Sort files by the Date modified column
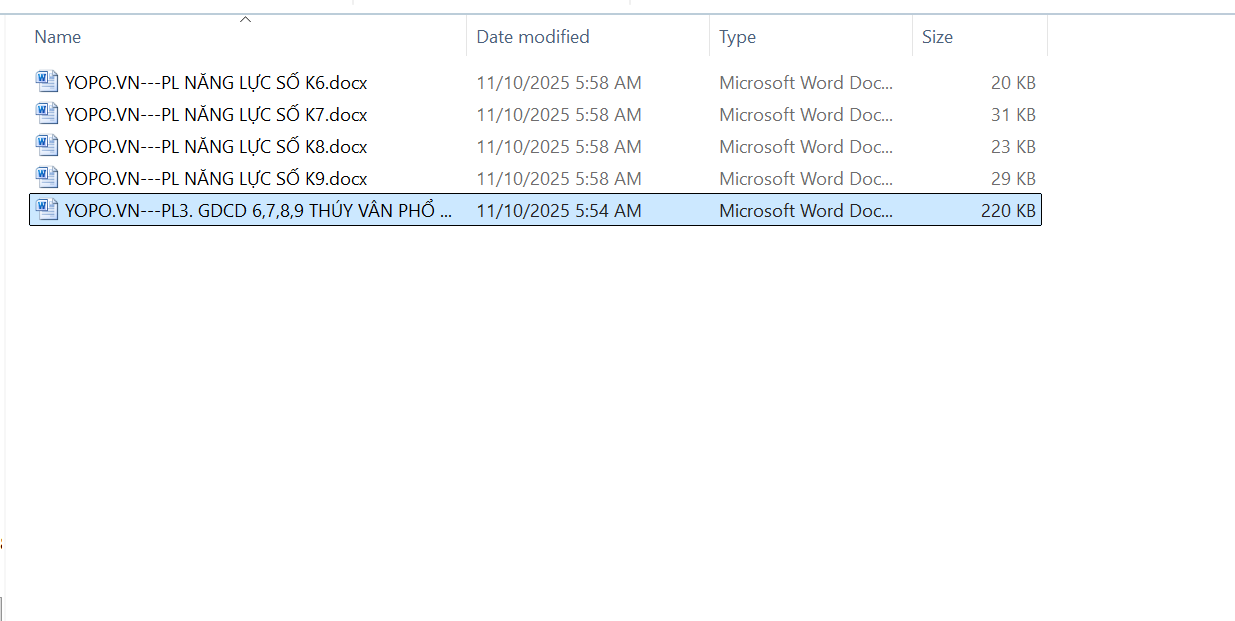 532,37
